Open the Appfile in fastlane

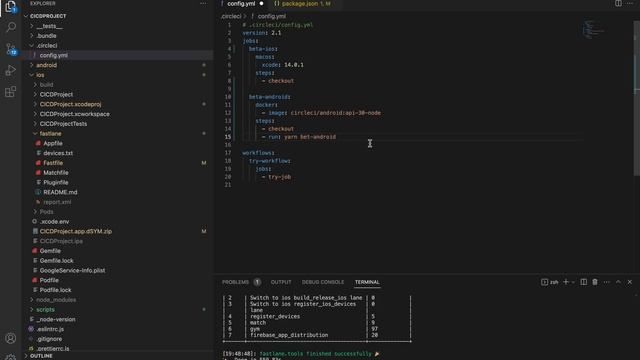point(53,143)
